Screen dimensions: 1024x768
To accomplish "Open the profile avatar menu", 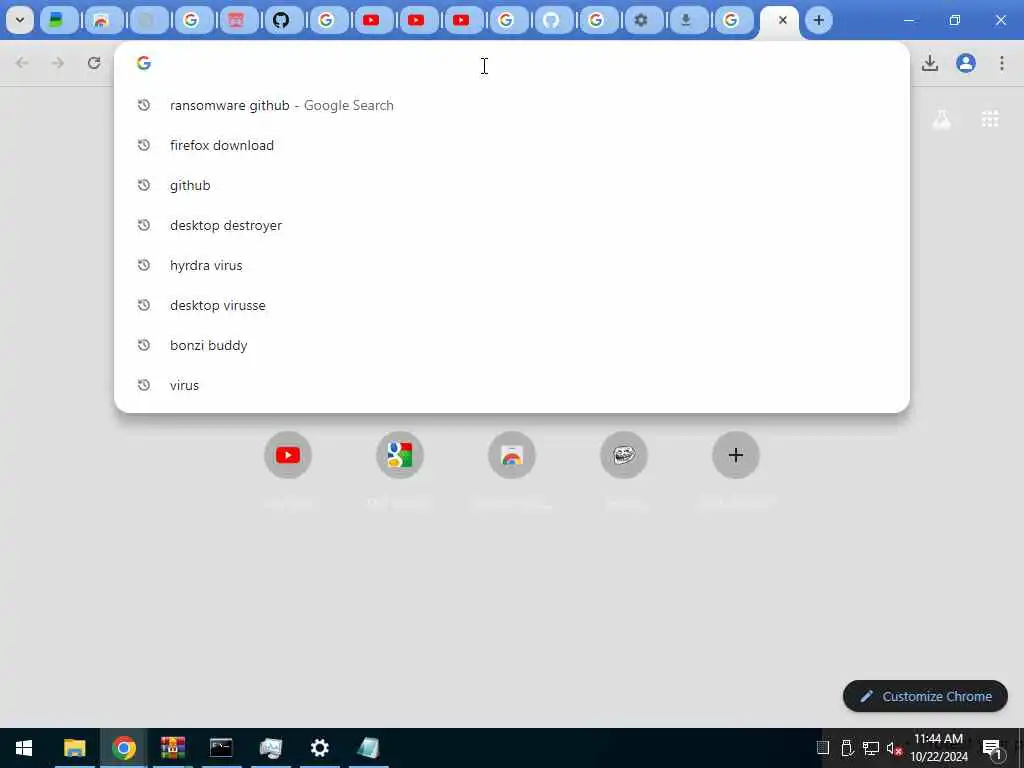I will tap(966, 63).
